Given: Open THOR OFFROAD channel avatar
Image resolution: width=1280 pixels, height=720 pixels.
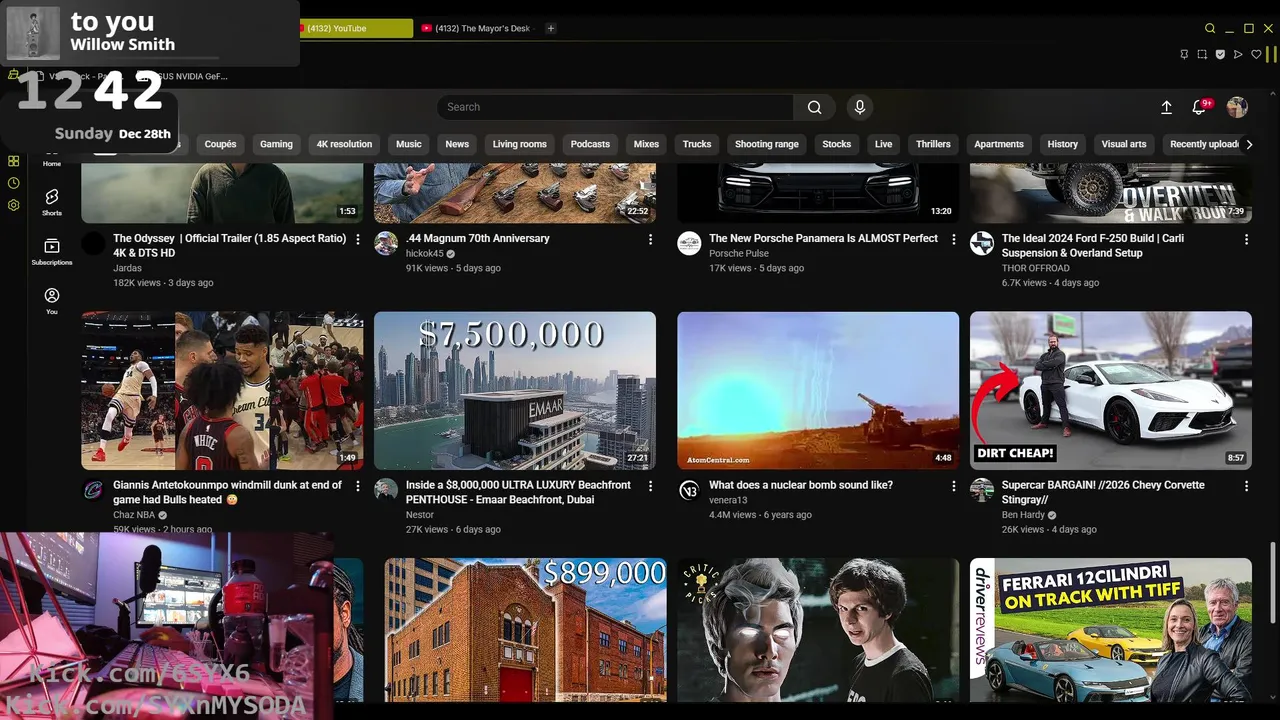Looking at the screenshot, I should point(982,243).
